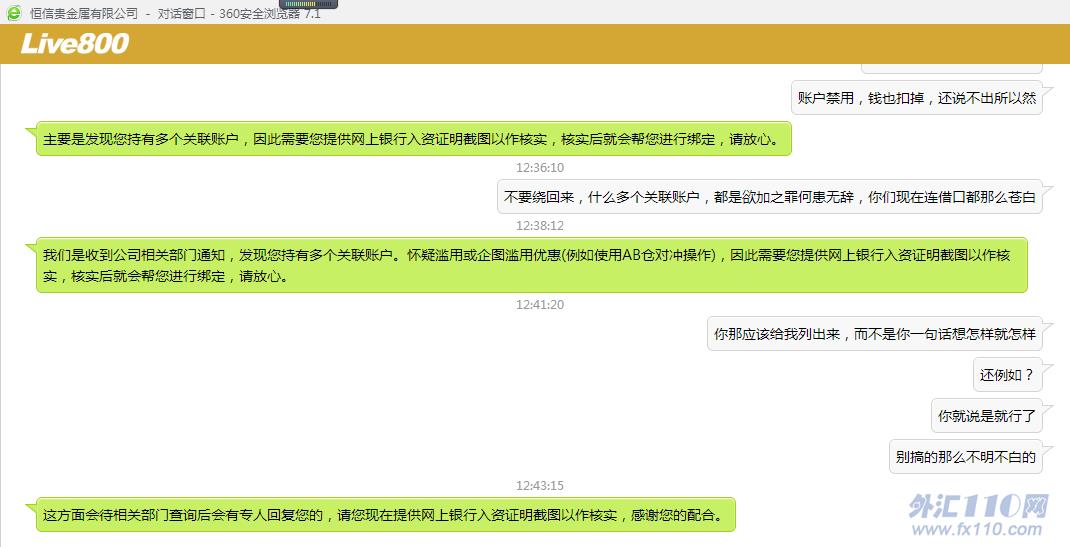Viewport: 1070px width, 547px height.
Task: Select the green message starting with 这方面会待
Action: [x=385, y=516]
